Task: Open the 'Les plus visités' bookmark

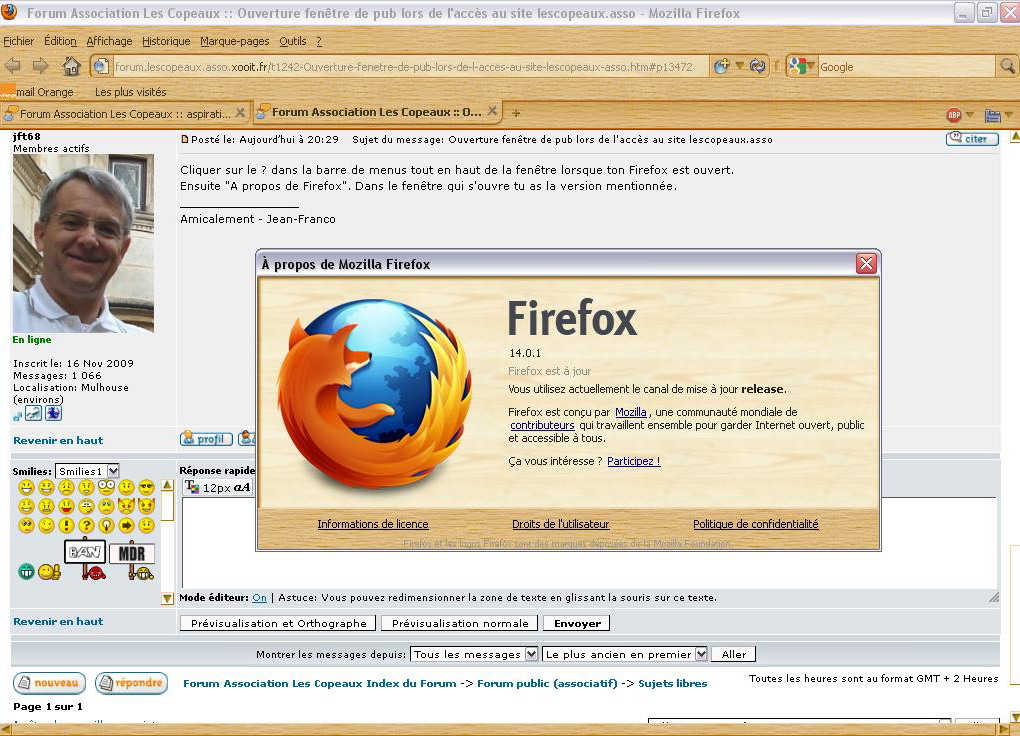Action: [130, 92]
